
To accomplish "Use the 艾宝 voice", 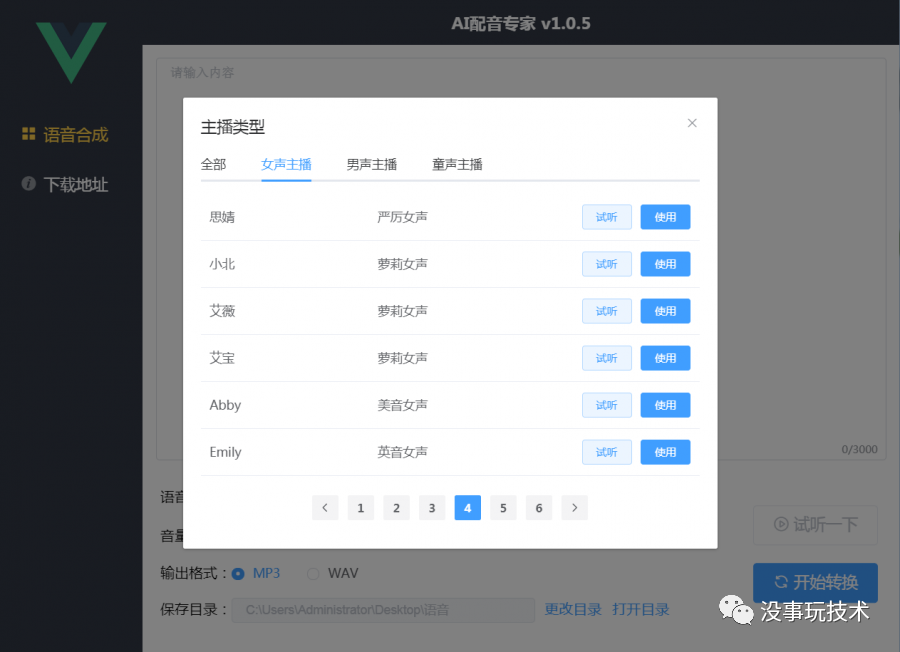I will click(665, 358).
